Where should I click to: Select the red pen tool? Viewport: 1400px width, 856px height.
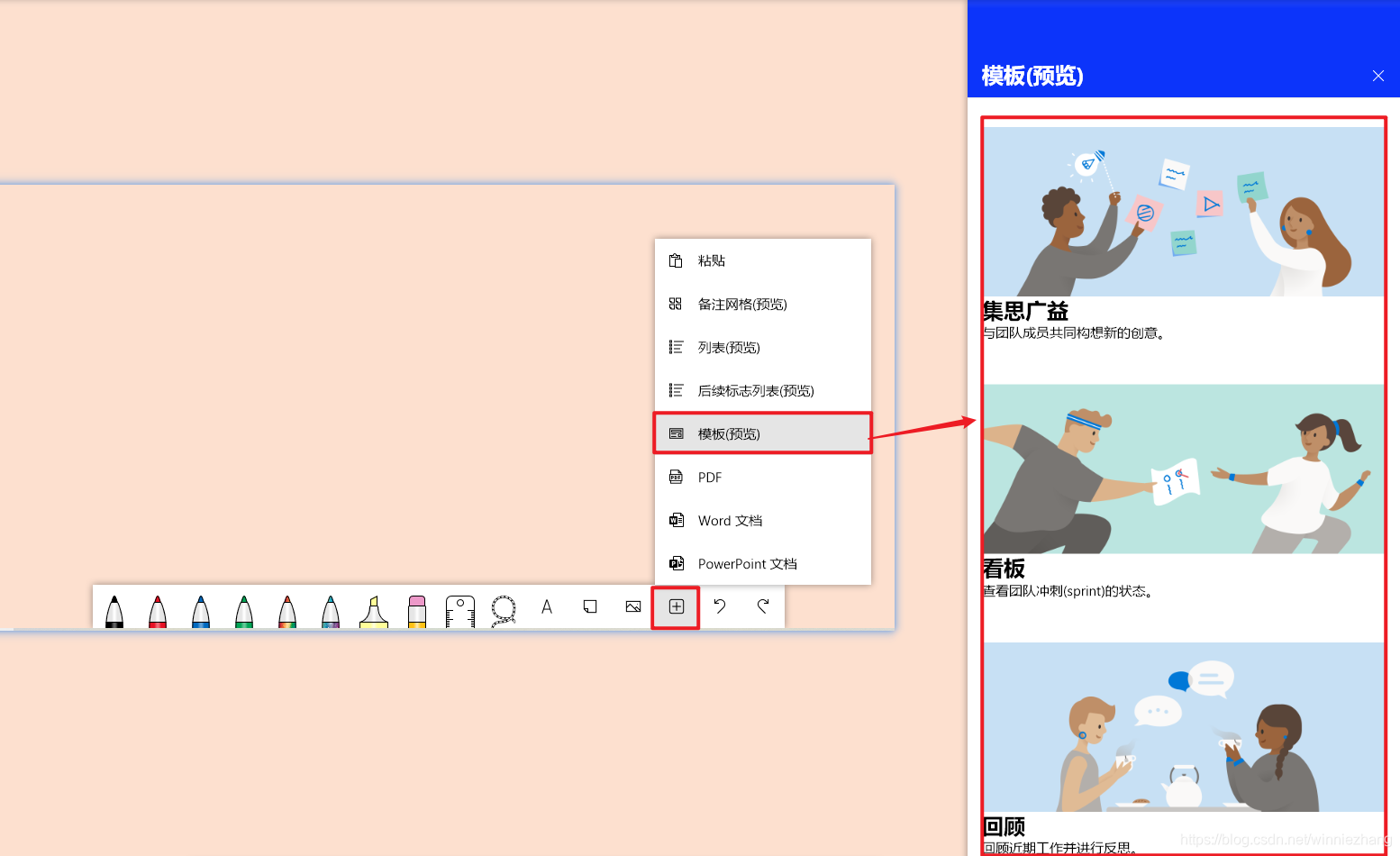(158, 610)
